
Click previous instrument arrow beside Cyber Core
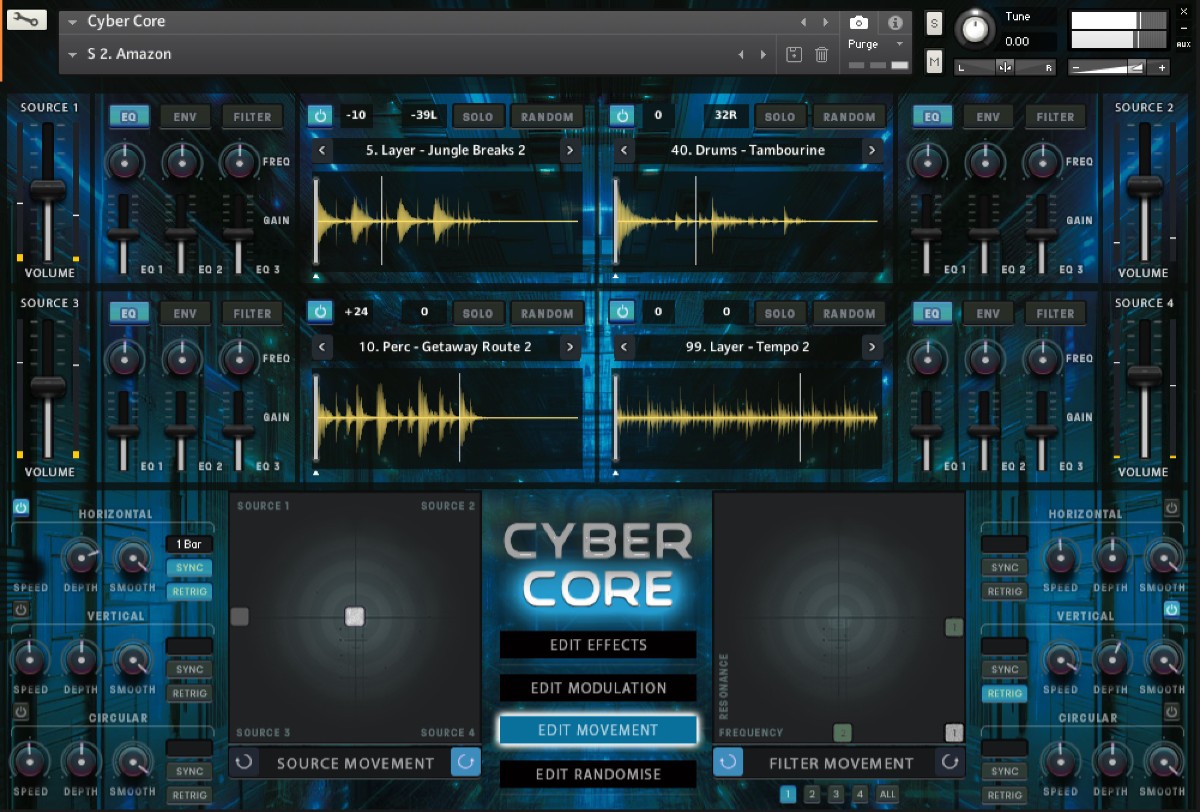(x=803, y=22)
